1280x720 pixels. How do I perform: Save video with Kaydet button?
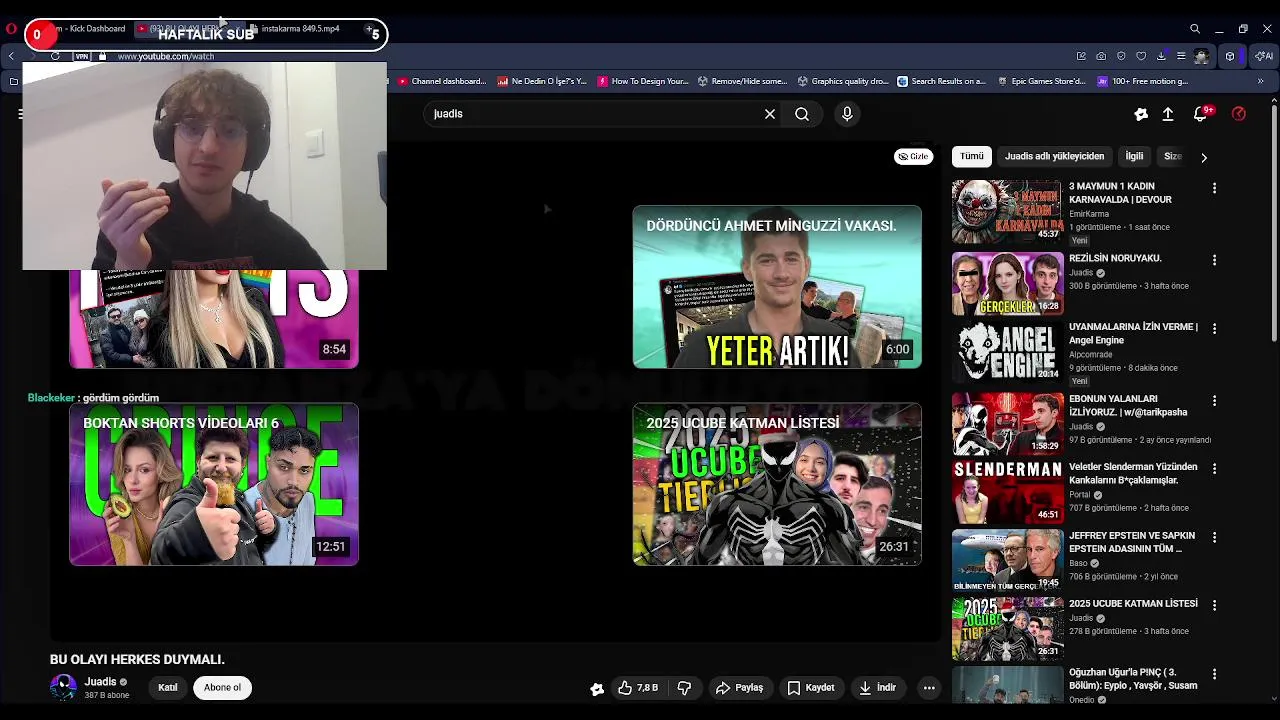point(810,688)
